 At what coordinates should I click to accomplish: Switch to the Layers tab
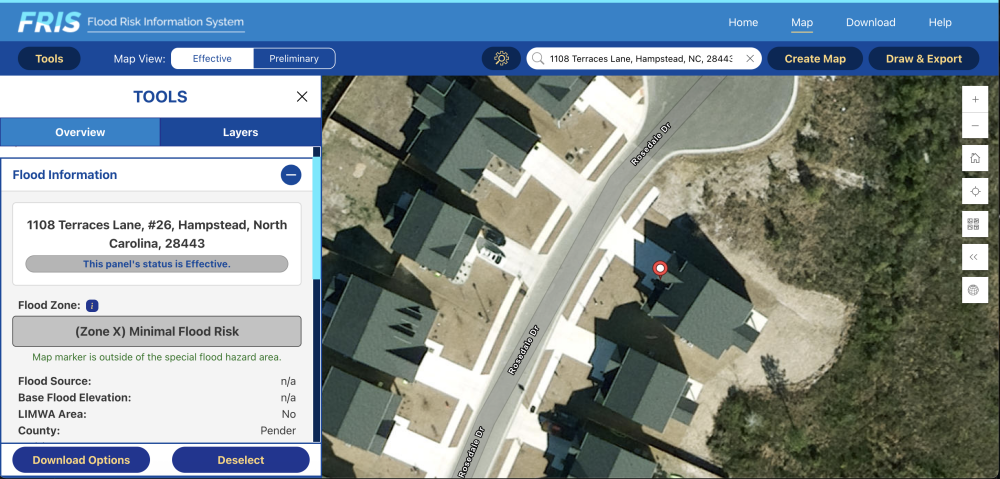(240, 132)
